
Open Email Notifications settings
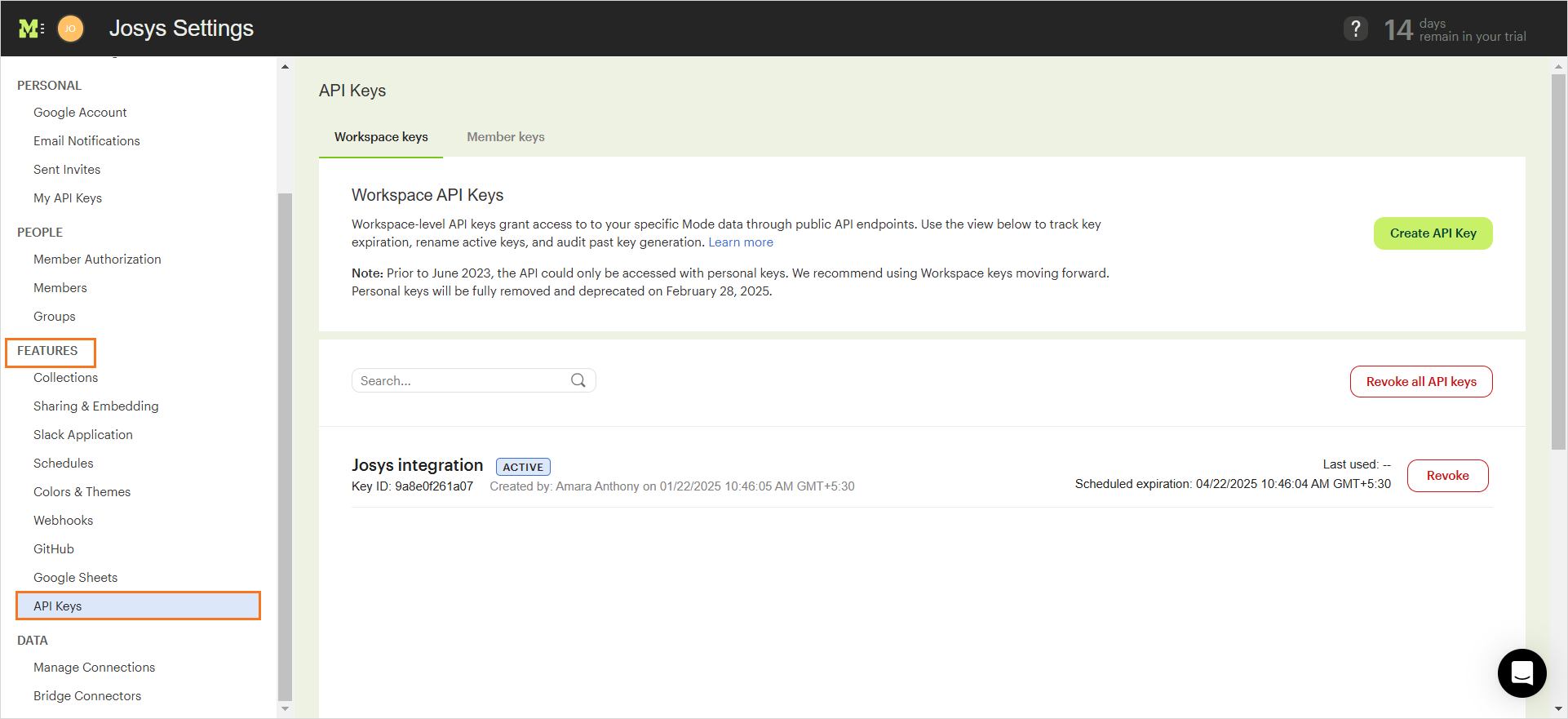[x=86, y=141]
